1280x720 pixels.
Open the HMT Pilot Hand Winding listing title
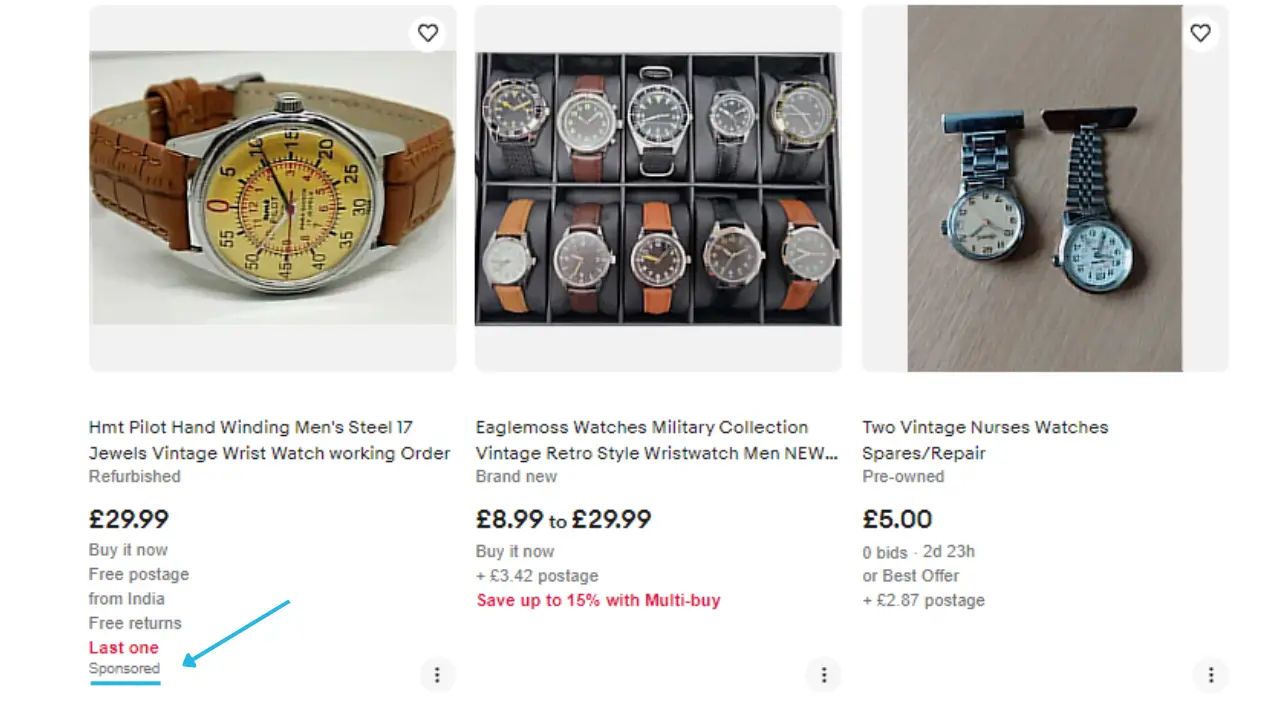268,440
